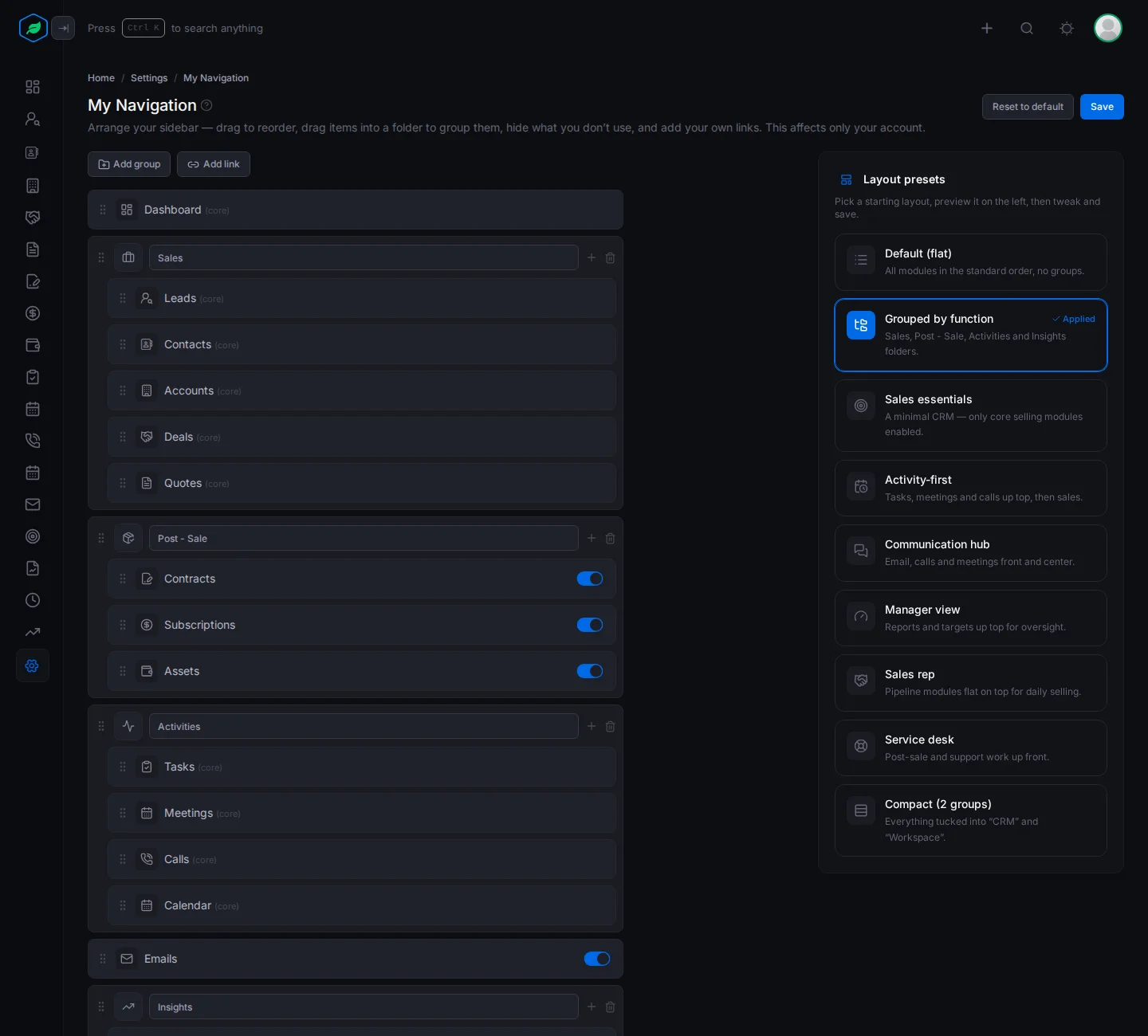Viewport: 1148px width, 1036px height.
Task: Select the Sales rep preset
Action: click(971, 683)
